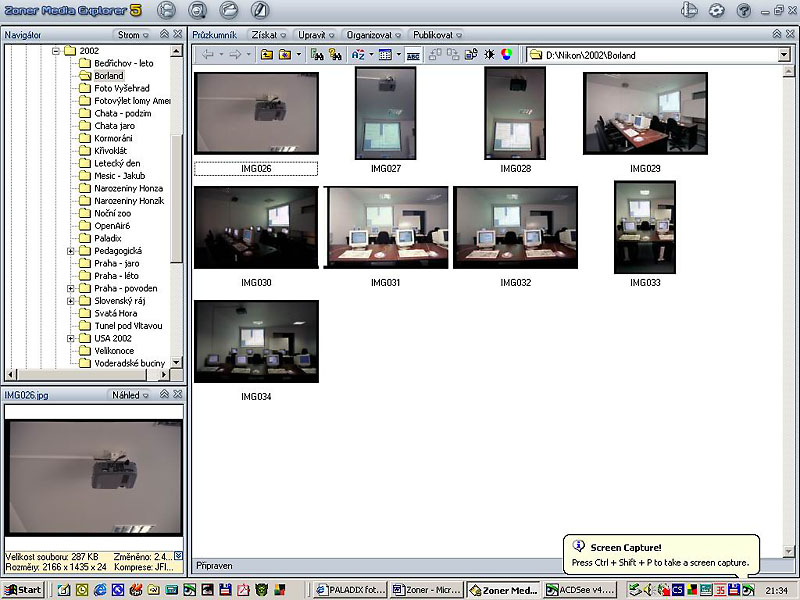The height and width of the screenshot is (600, 800).
Task: Expand the Slovenský ráj folder
Action: (x=71, y=301)
